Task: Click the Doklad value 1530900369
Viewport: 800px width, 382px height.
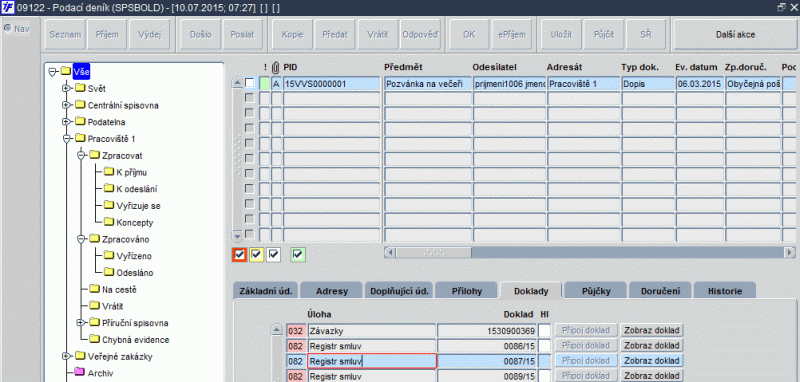Action: pyautogui.click(x=487, y=330)
